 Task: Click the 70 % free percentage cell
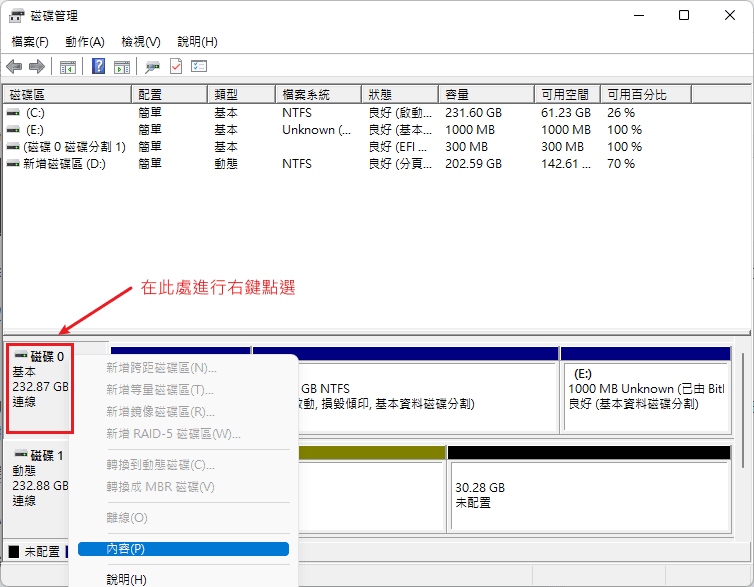click(621, 164)
